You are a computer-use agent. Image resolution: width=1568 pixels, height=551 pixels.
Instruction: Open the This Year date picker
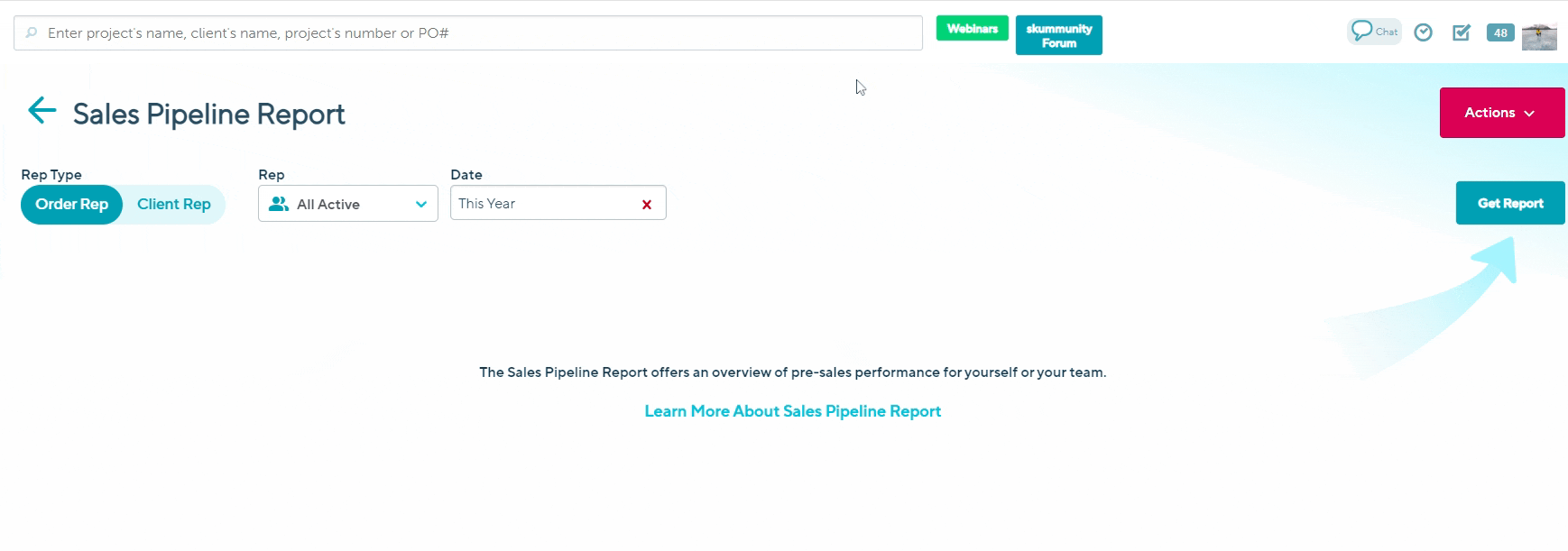[541, 204]
